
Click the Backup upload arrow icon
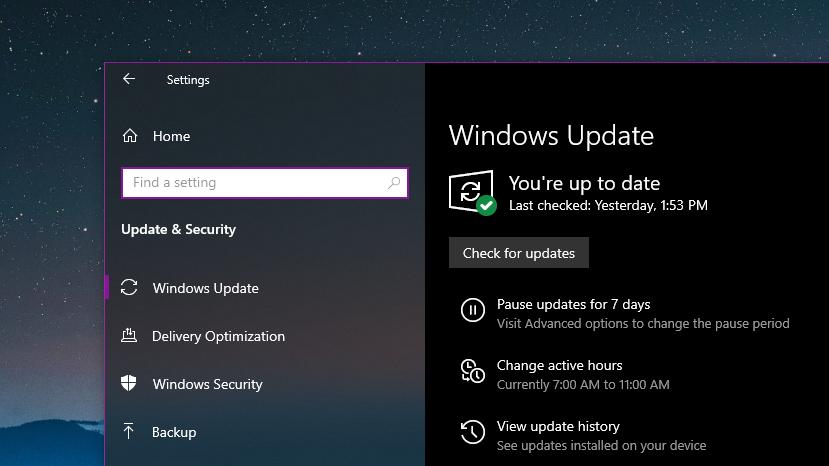point(128,431)
